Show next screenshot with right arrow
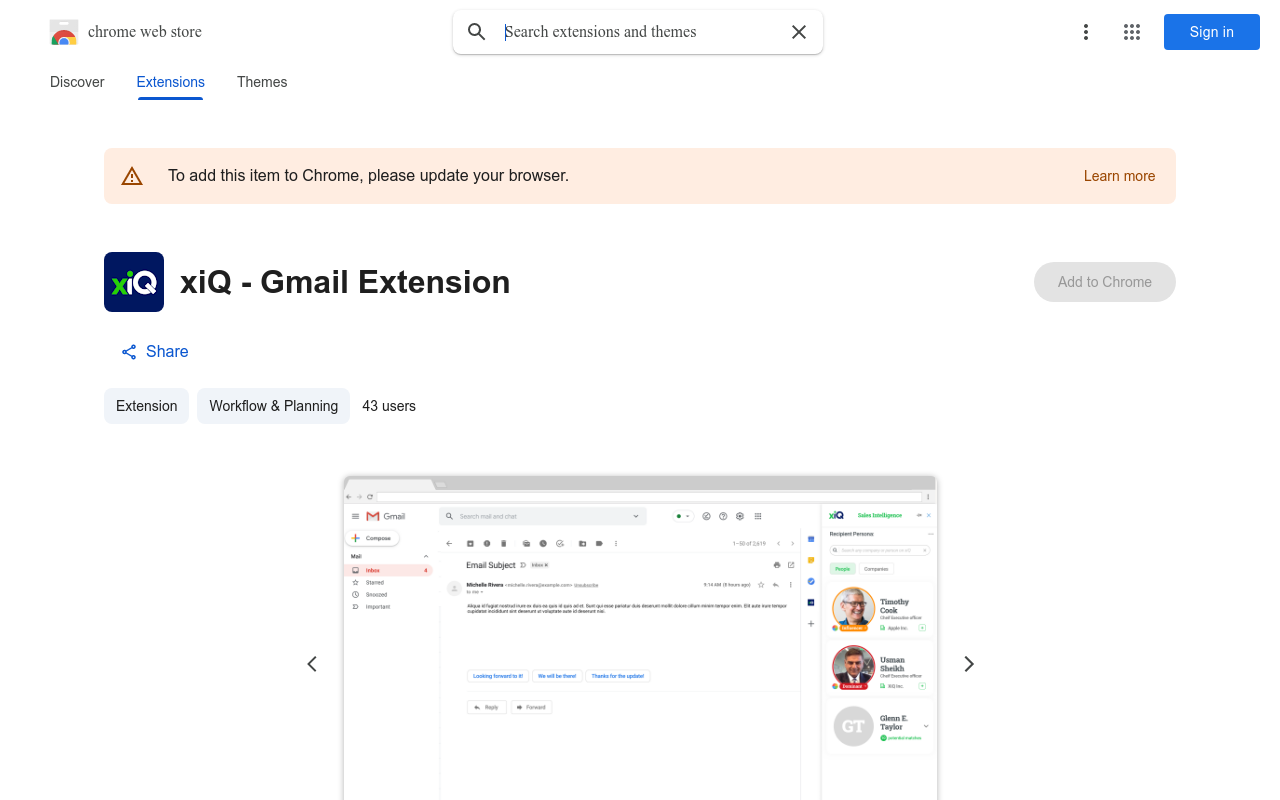 click(x=968, y=664)
